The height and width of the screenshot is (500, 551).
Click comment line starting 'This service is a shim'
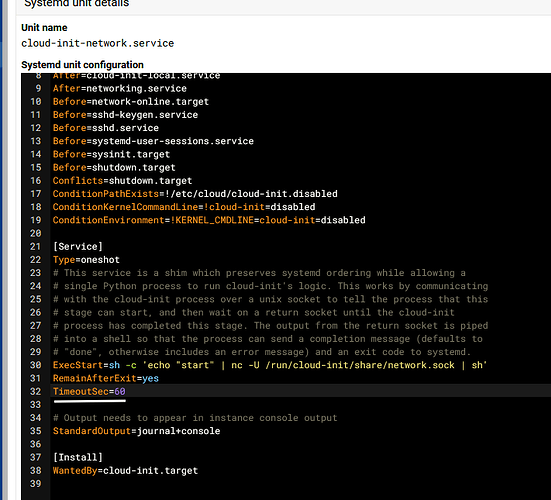(x=259, y=273)
